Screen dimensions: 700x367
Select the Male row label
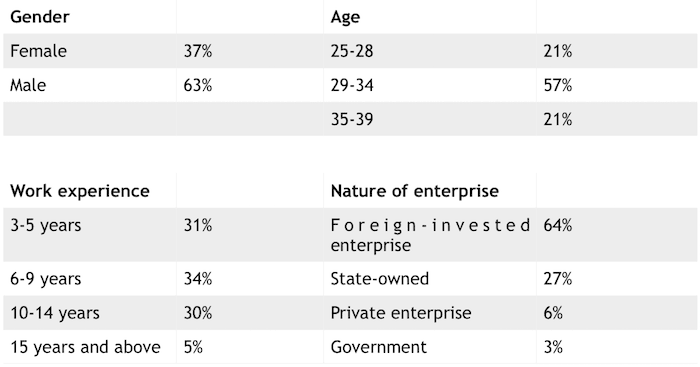tap(28, 85)
